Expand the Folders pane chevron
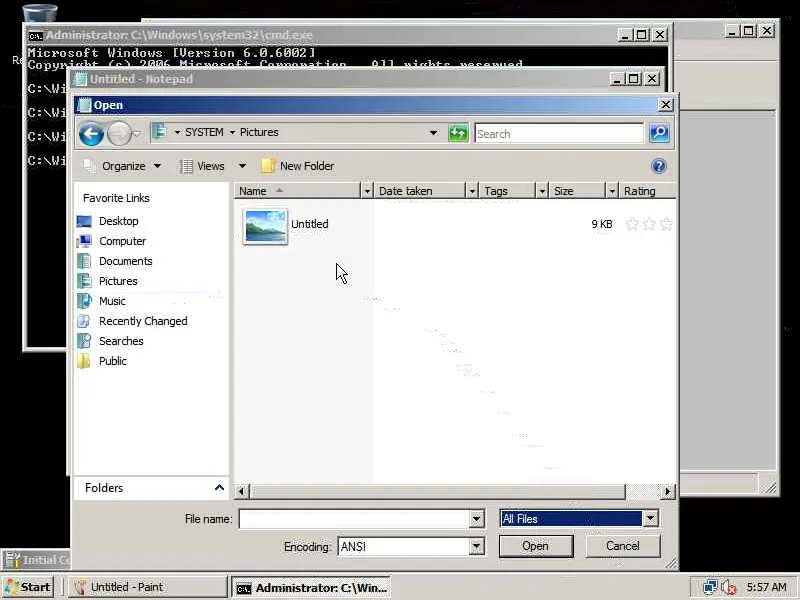Viewport: 800px width, 600px height. pos(219,488)
